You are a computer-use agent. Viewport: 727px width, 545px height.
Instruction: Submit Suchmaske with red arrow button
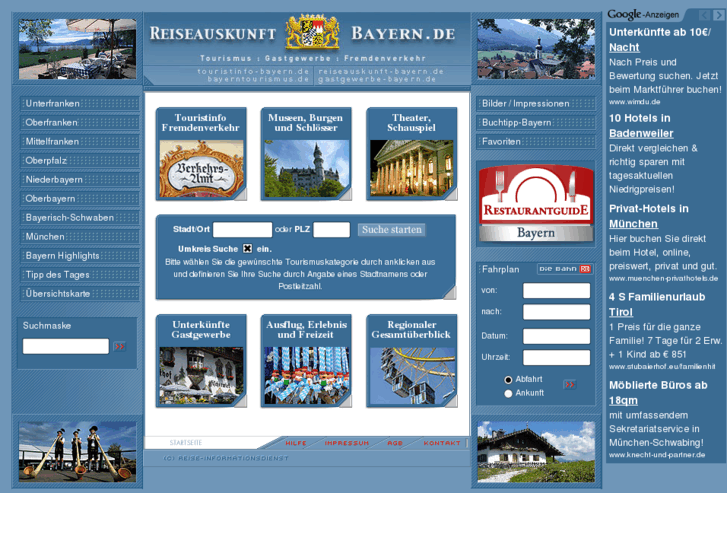120,346
